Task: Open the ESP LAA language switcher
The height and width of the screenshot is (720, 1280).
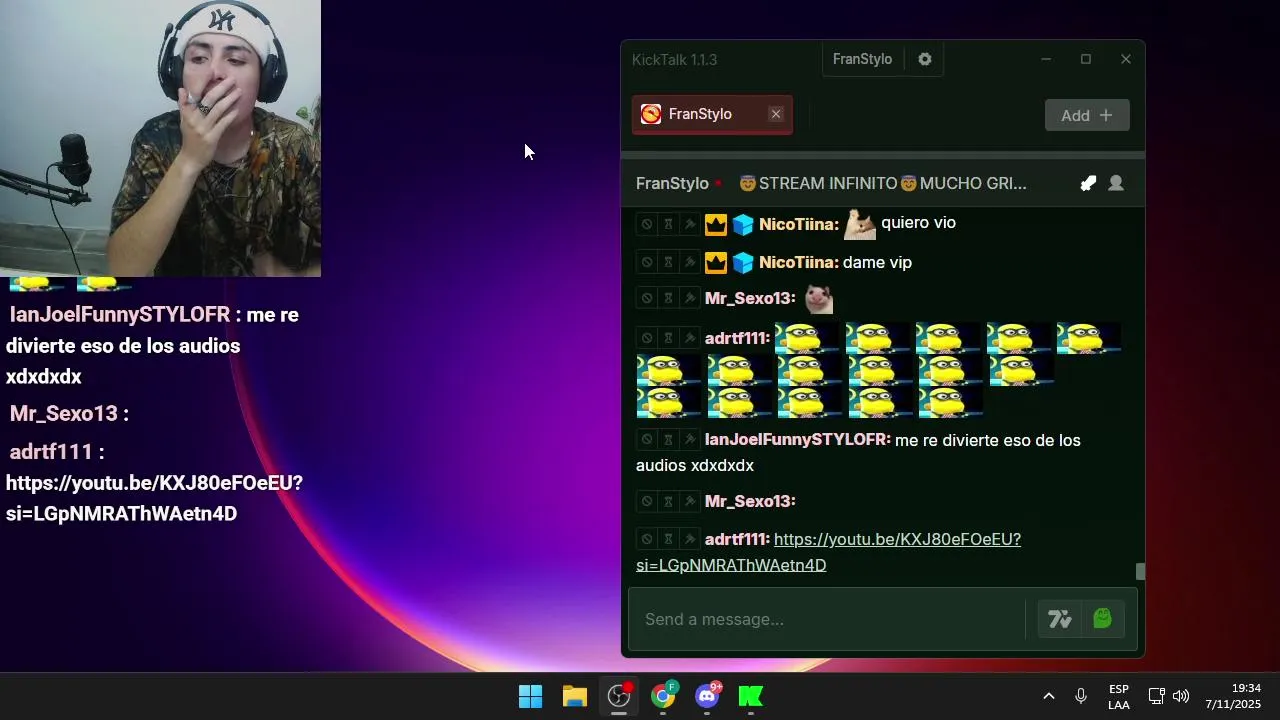Action: click(x=1119, y=696)
